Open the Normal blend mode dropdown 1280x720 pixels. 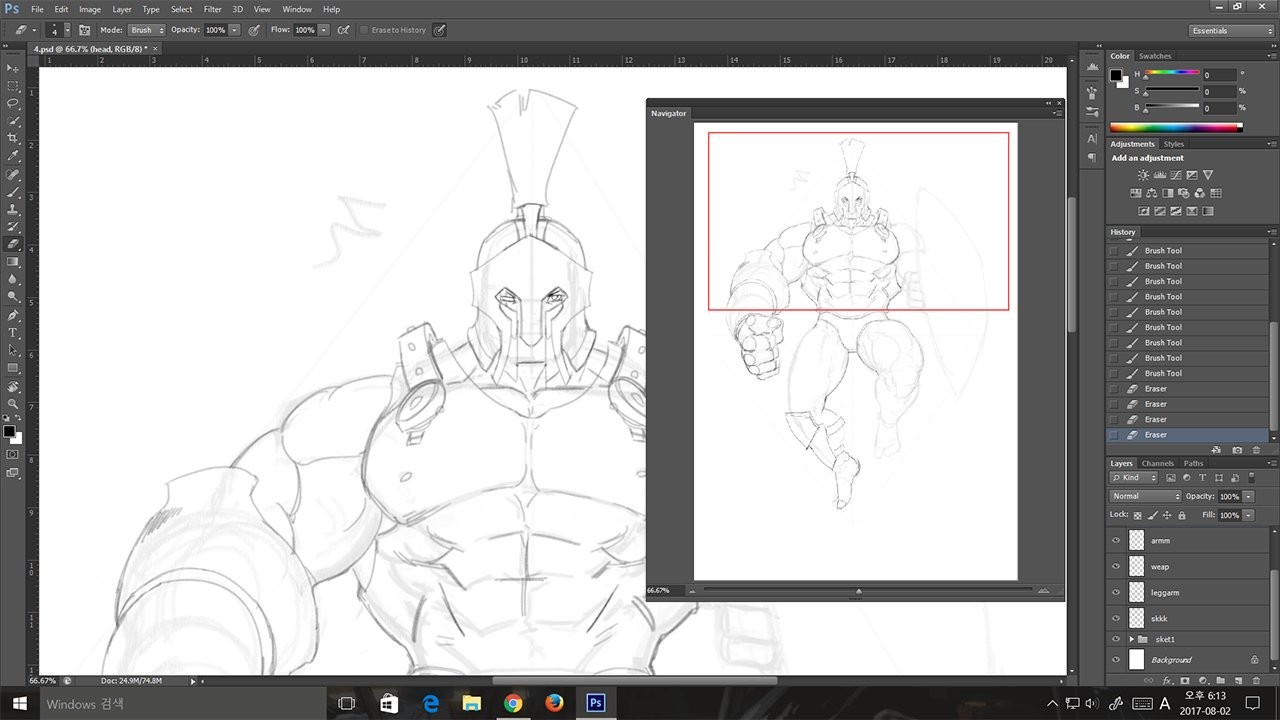point(1145,496)
